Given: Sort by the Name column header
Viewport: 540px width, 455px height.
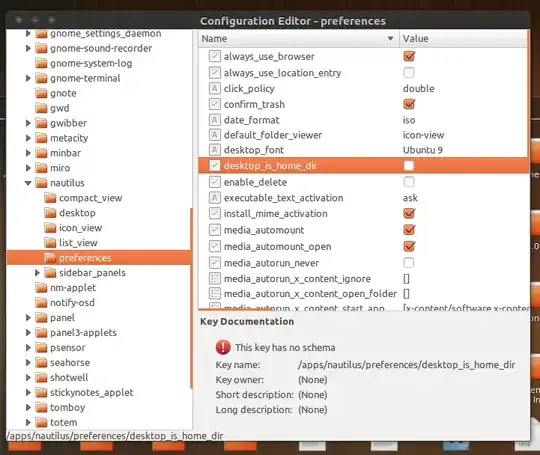Looking at the screenshot, I should 298,39.
